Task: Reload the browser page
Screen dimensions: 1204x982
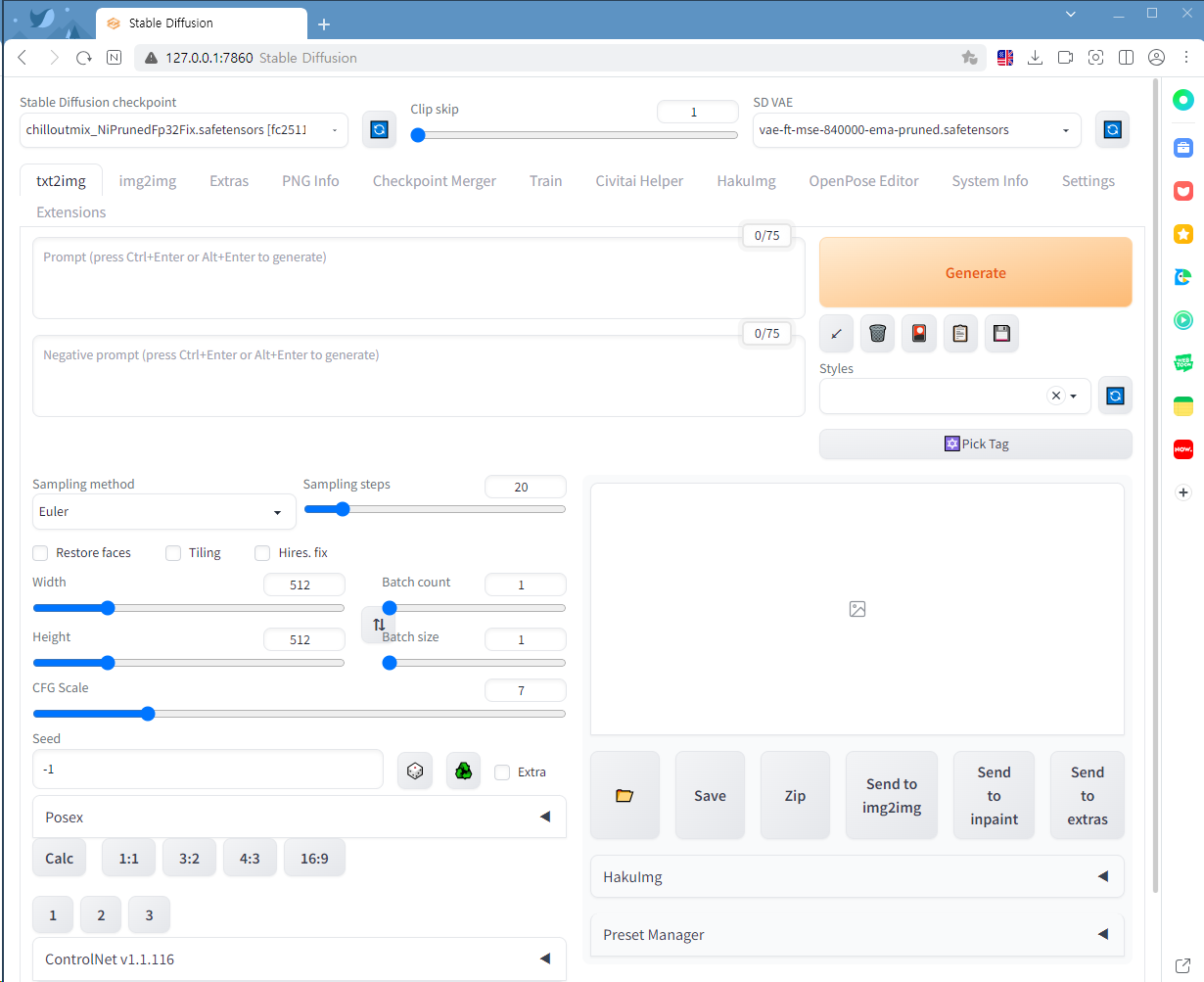Action: (84, 58)
